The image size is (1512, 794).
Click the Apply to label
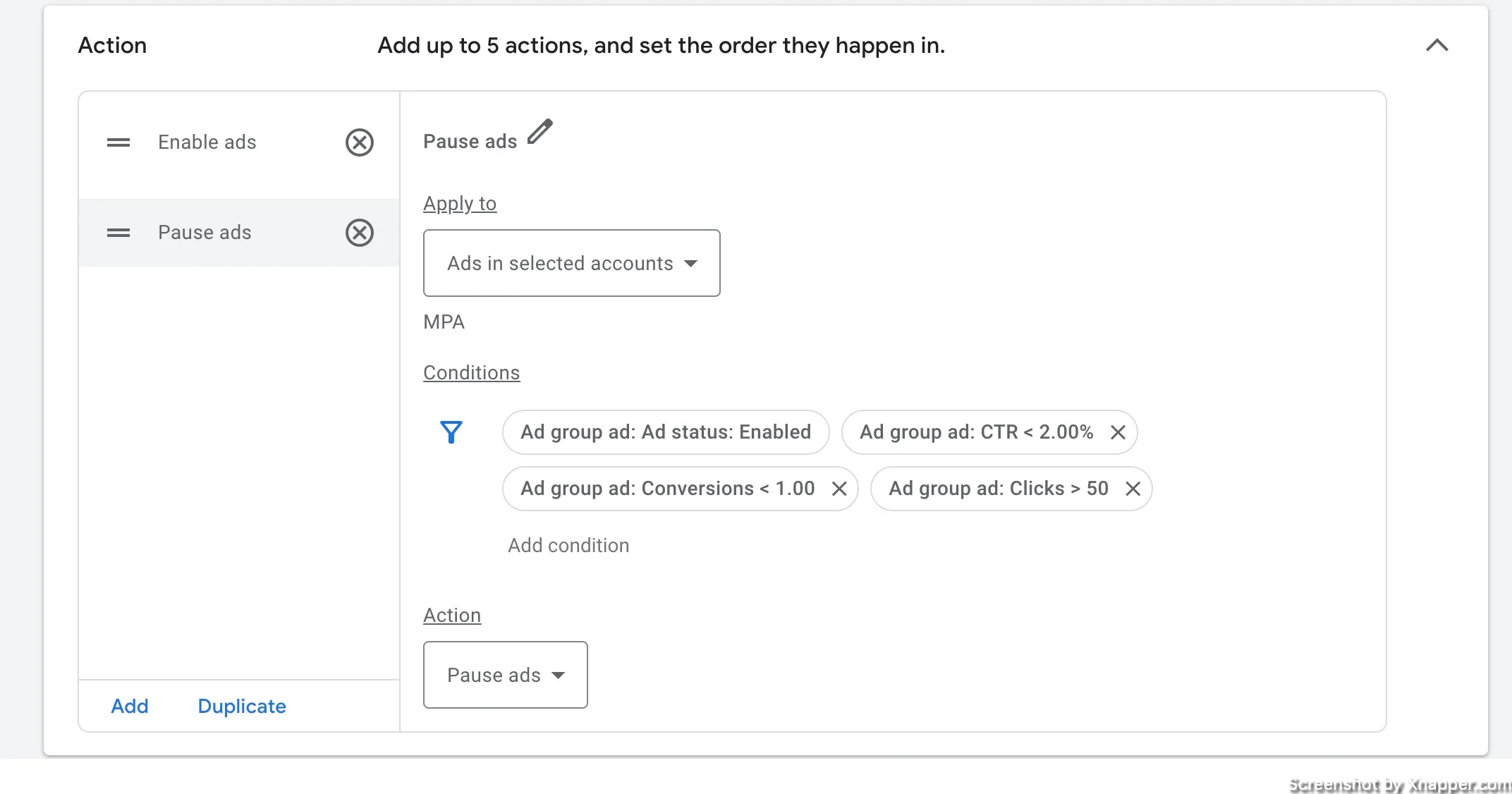pyautogui.click(x=460, y=204)
